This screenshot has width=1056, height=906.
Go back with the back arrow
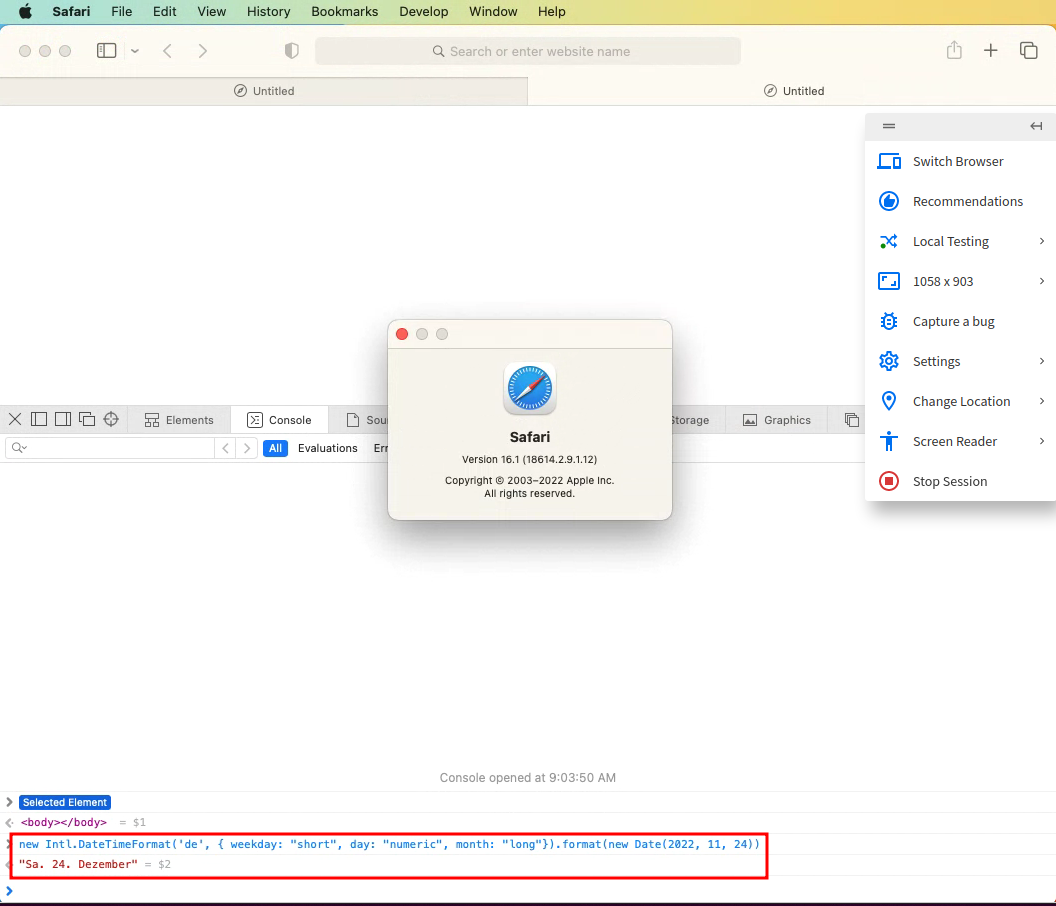(x=168, y=51)
